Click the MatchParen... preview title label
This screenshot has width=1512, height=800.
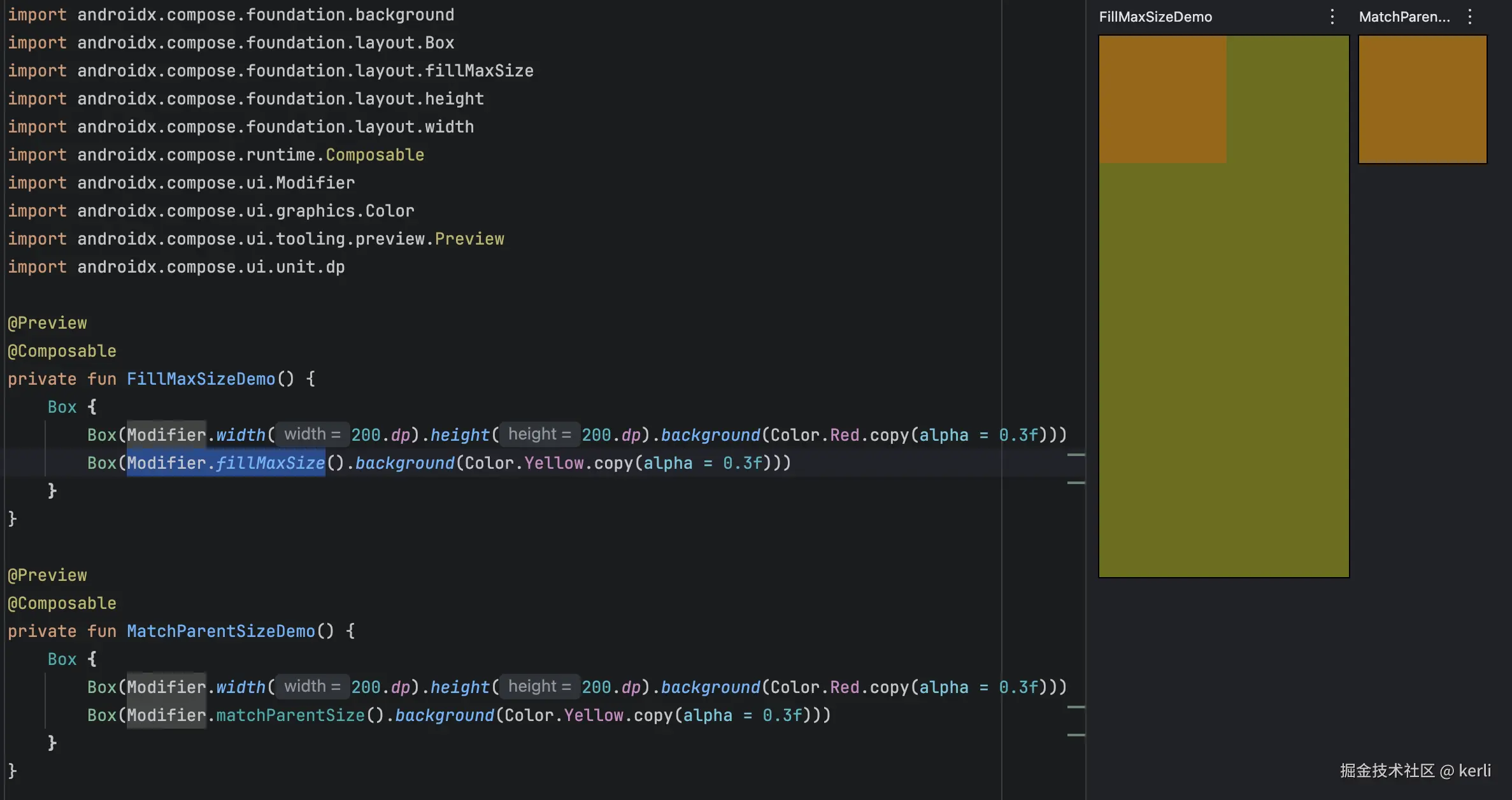[x=1404, y=17]
